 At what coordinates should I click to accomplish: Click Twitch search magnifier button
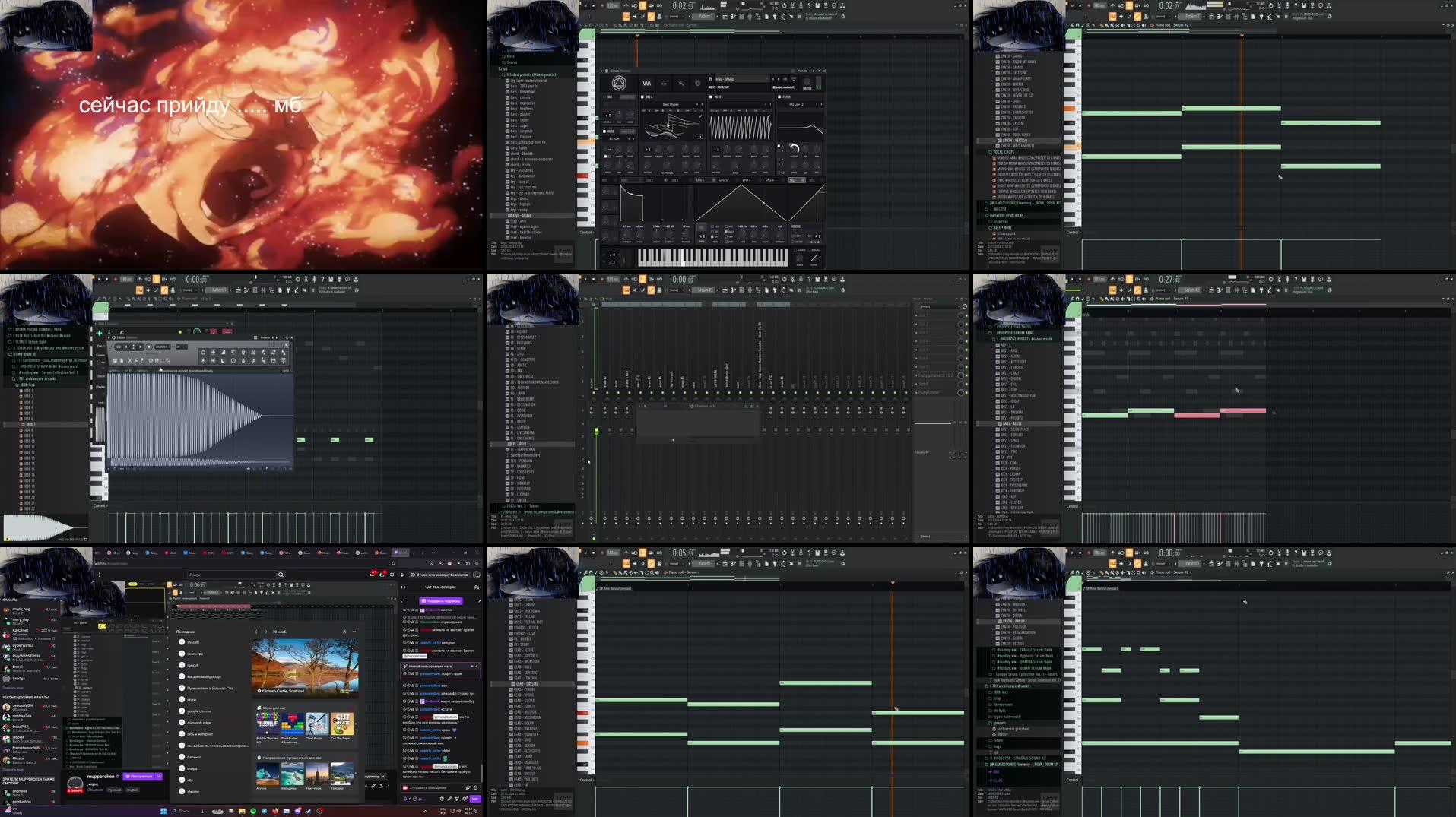pyautogui.click(x=281, y=575)
